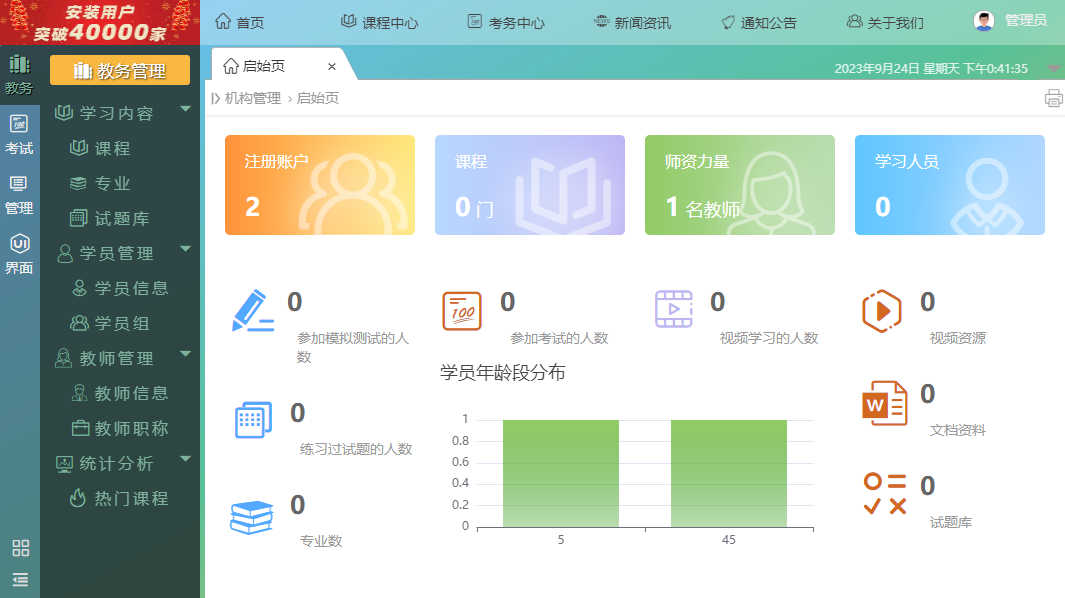Switch to the 界面 UI section
The image size is (1065, 598).
pos(19,255)
